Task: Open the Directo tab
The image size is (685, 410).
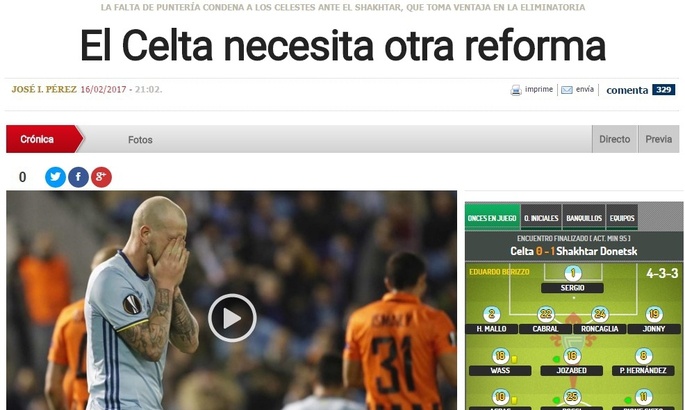Action: tap(615, 139)
